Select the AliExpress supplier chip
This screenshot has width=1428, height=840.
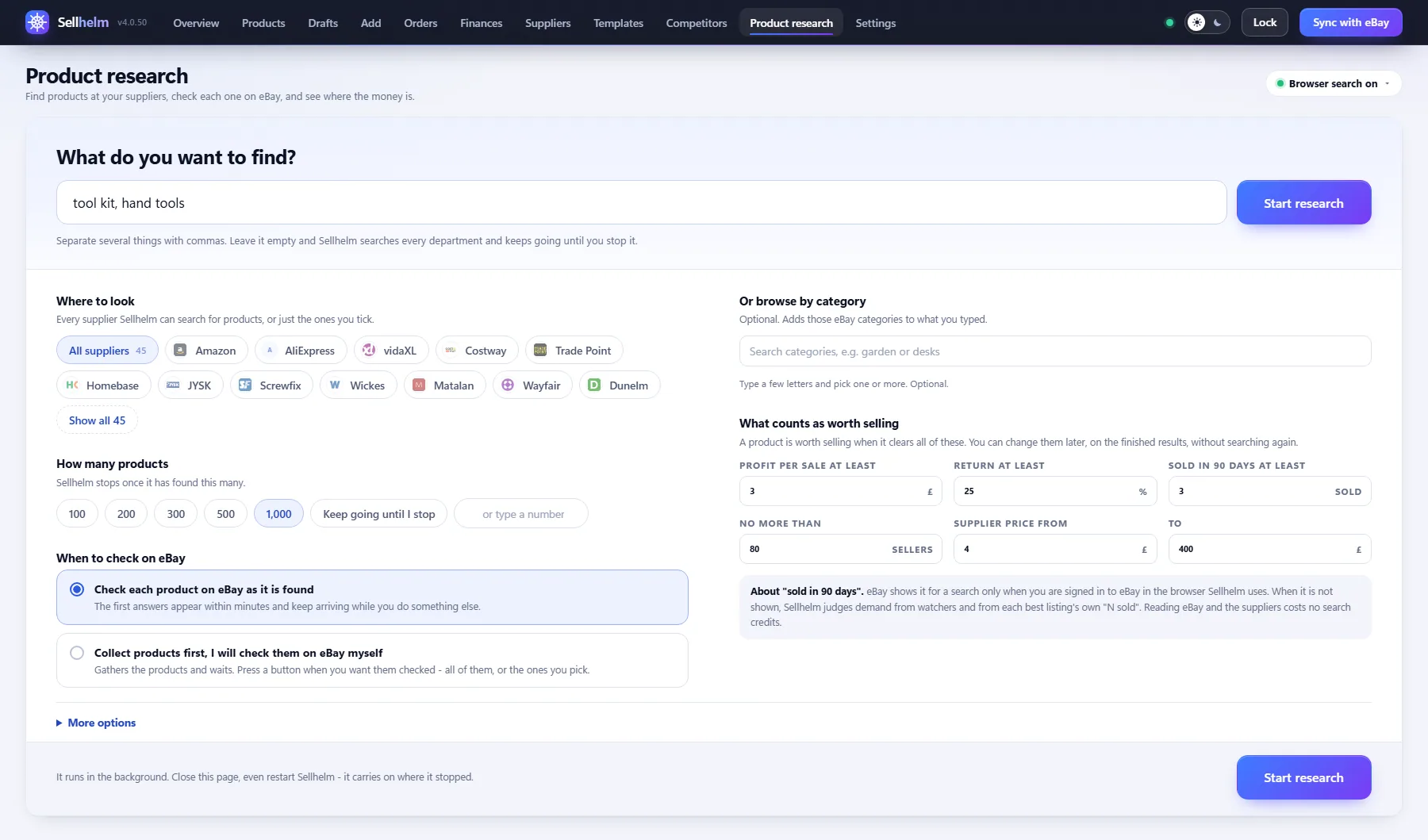[301, 351]
